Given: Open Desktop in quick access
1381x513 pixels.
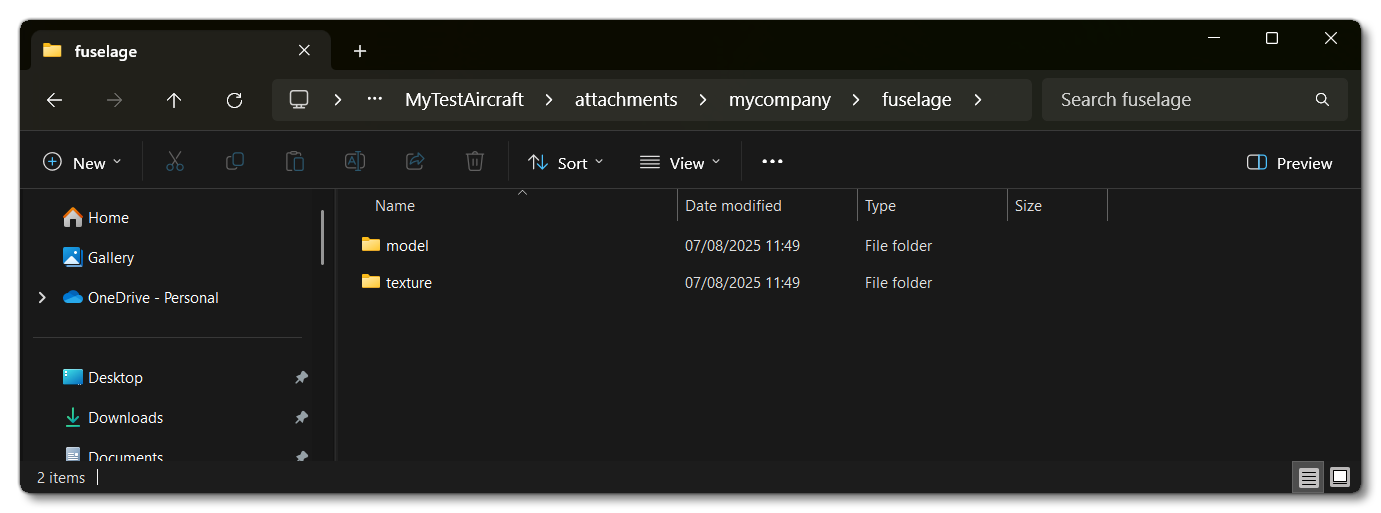Looking at the screenshot, I should click(103, 378).
